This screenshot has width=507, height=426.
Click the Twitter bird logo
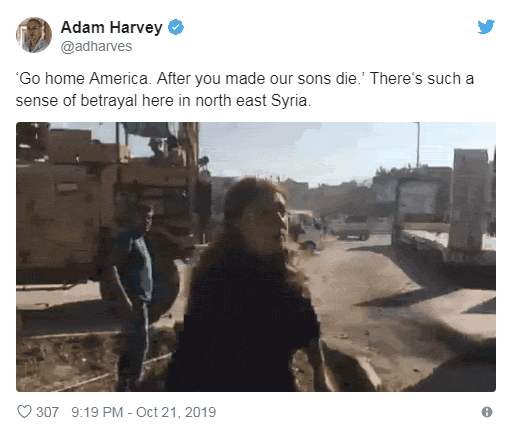pos(486,27)
